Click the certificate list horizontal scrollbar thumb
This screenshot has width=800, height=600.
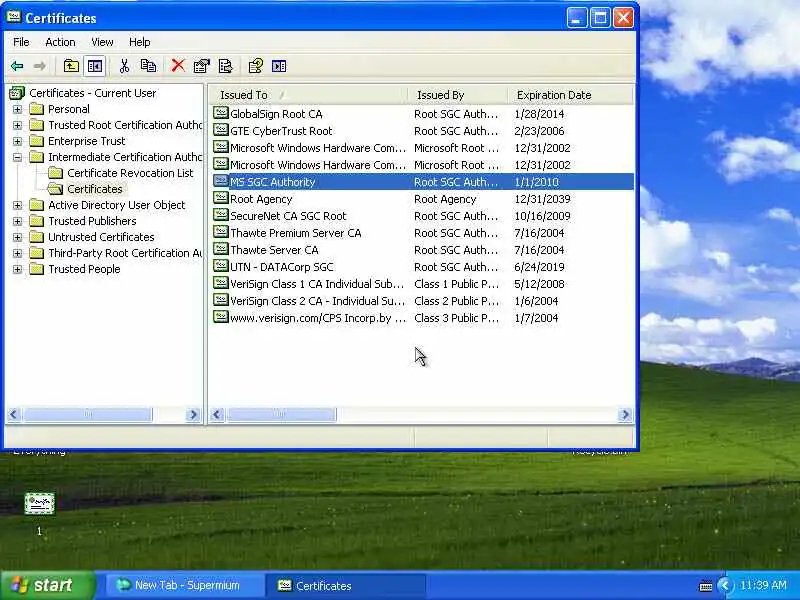point(281,414)
